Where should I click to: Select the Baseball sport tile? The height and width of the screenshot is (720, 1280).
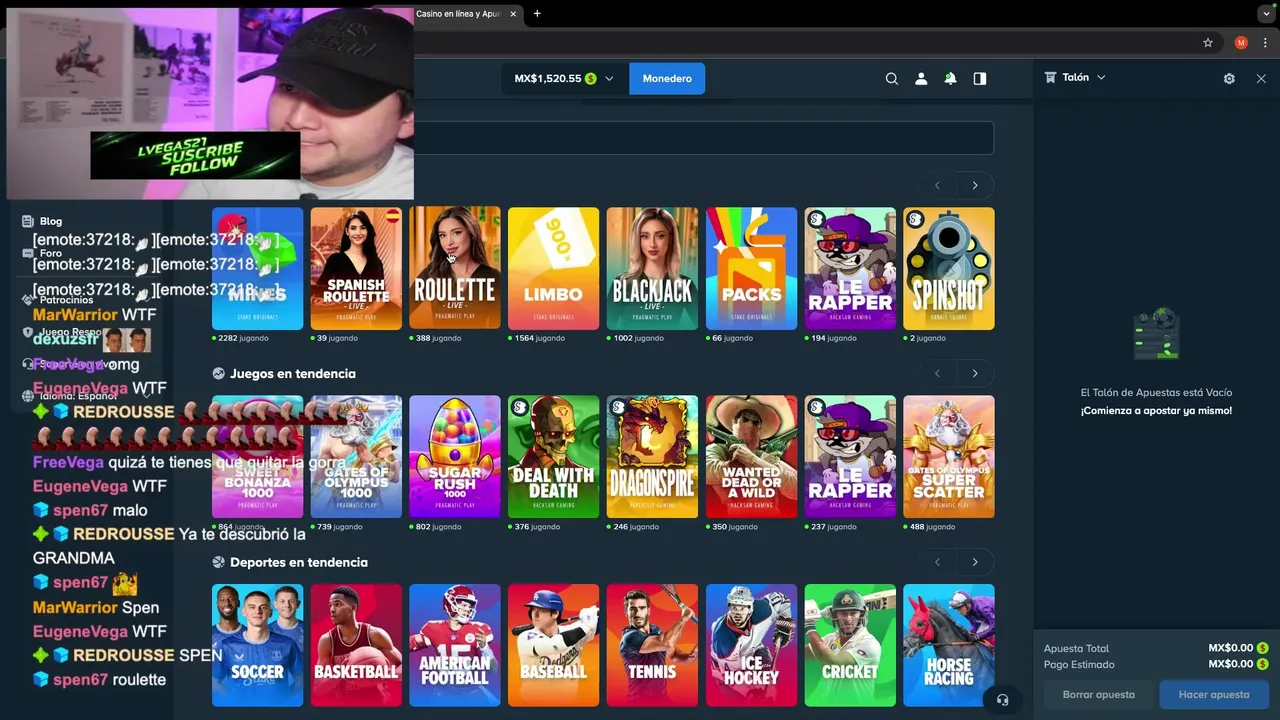pyautogui.click(x=553, y=646)
